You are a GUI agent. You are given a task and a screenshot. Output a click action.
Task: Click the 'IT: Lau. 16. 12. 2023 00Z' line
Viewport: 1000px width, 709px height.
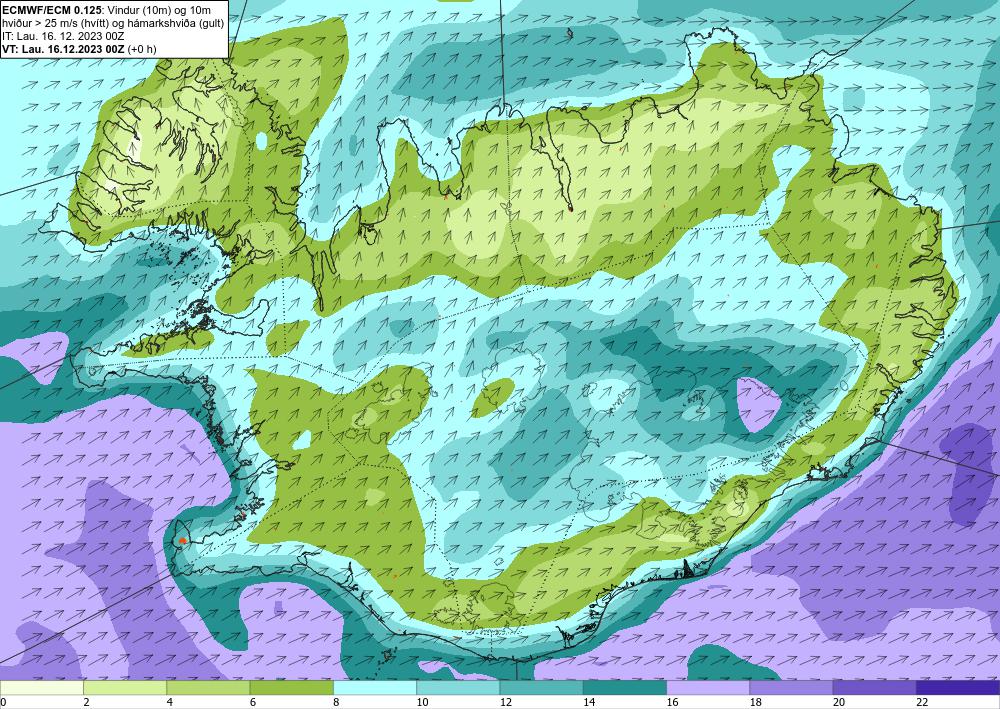click(x=63, y=36)
